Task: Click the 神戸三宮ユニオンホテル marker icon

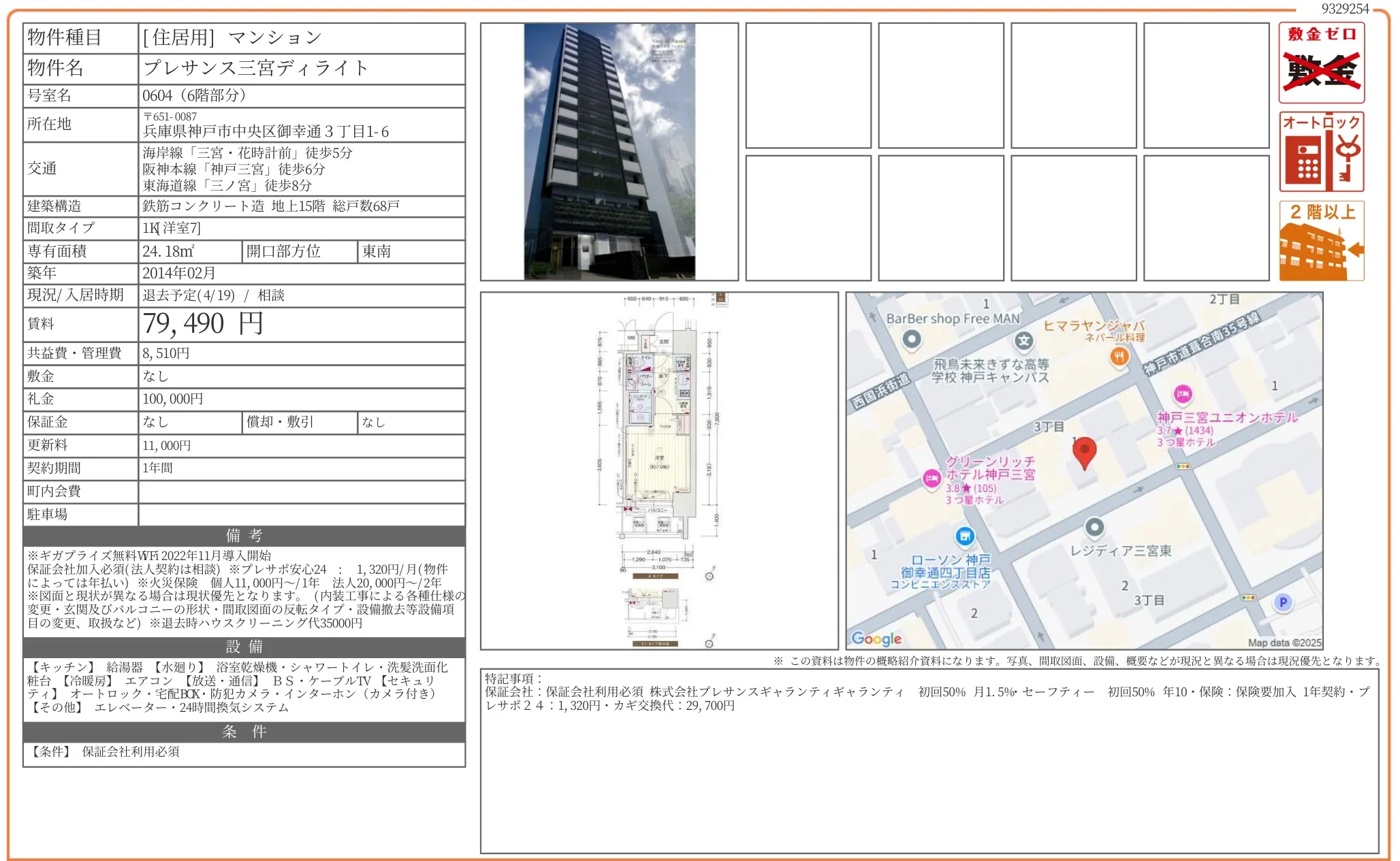Action: [x=1183, y=393]
